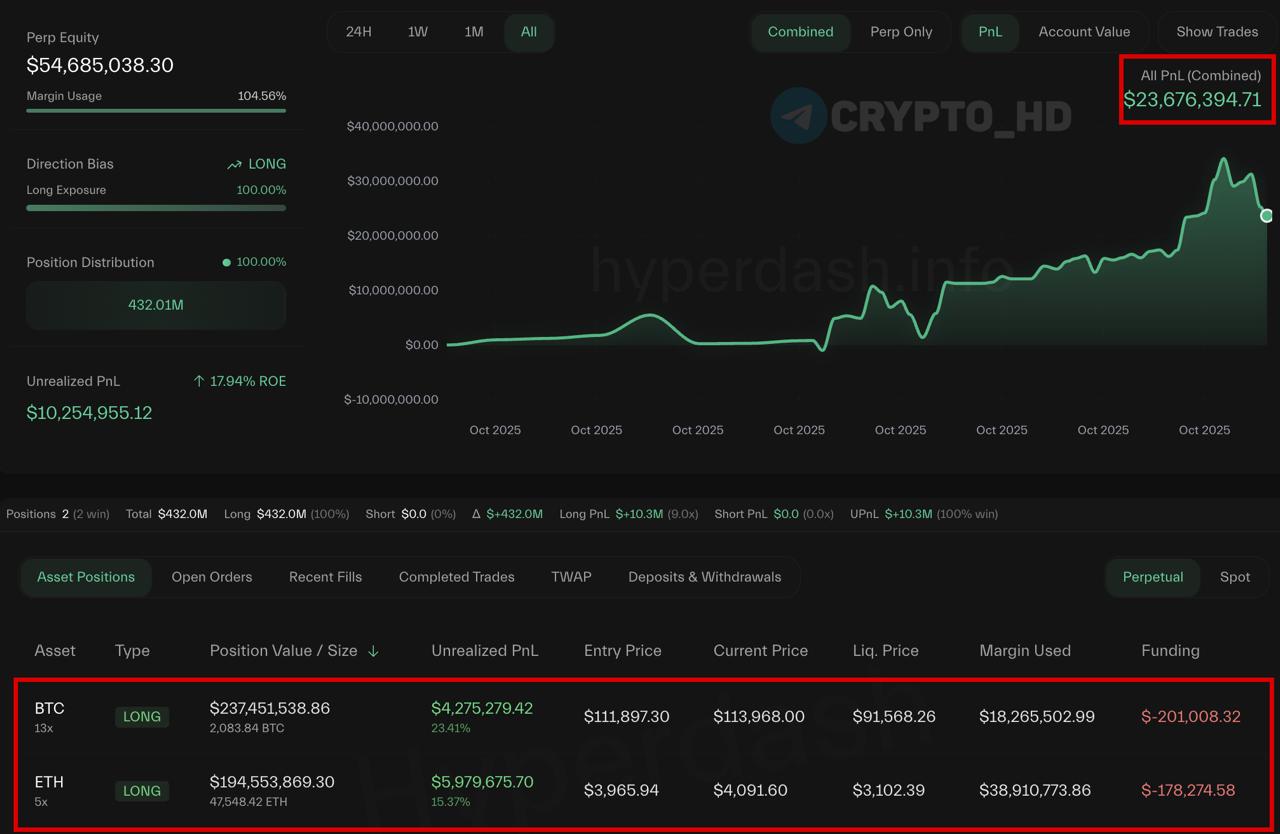Viewport: 1280px width, 834px height.
Task: Switch to the Recent Fills tab
Action: [325, 577]
